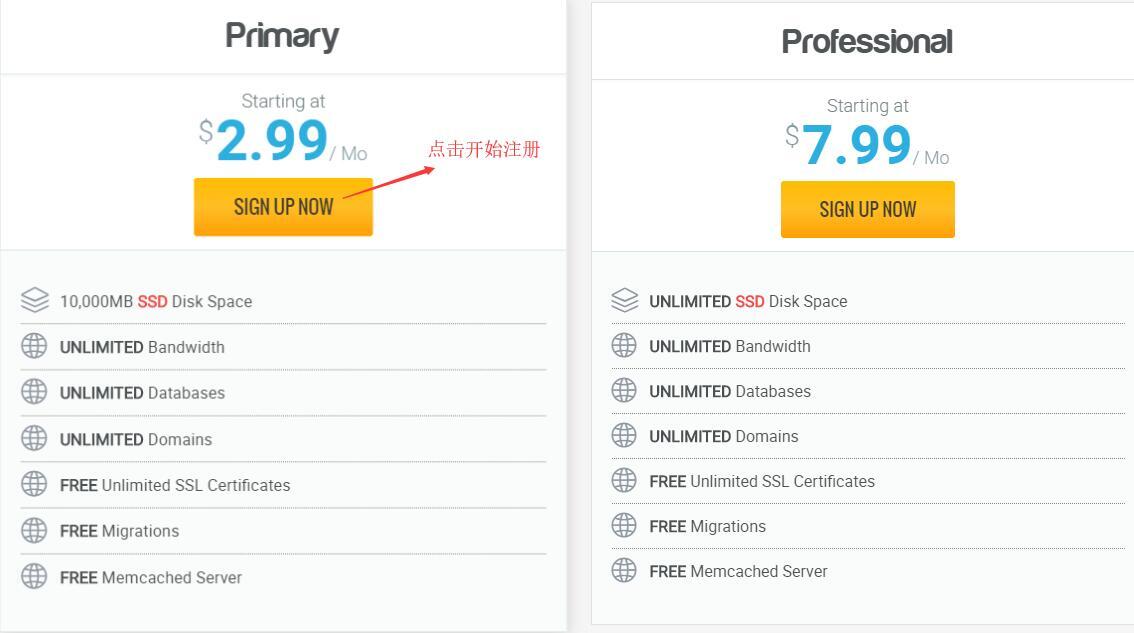Click the globe icon beside Professional Domains
1134x633 pixels.
pyautogui.click(x=624, y=435)
